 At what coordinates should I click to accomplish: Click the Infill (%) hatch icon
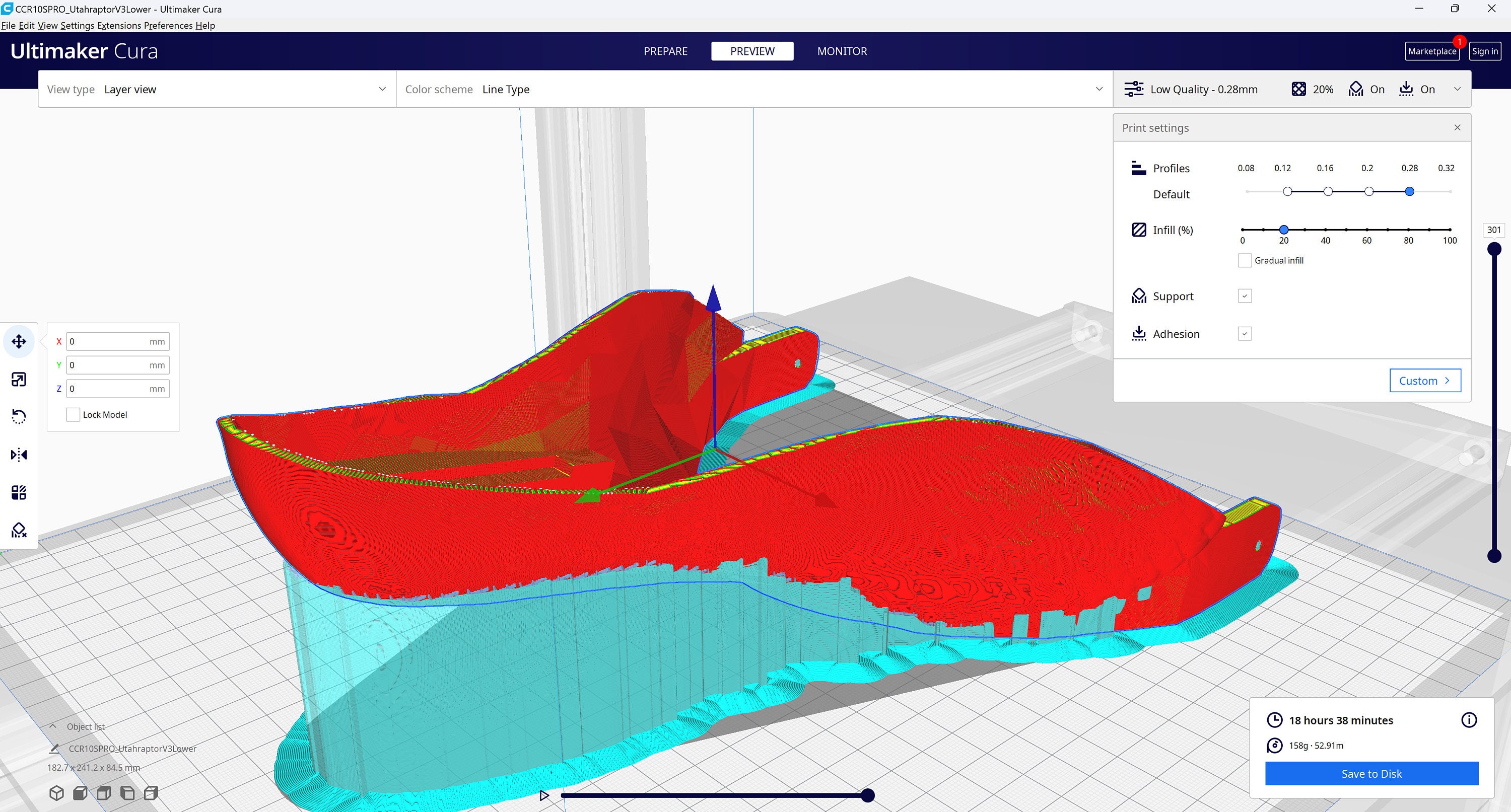pyautogui.click(x=1138, y=230)
